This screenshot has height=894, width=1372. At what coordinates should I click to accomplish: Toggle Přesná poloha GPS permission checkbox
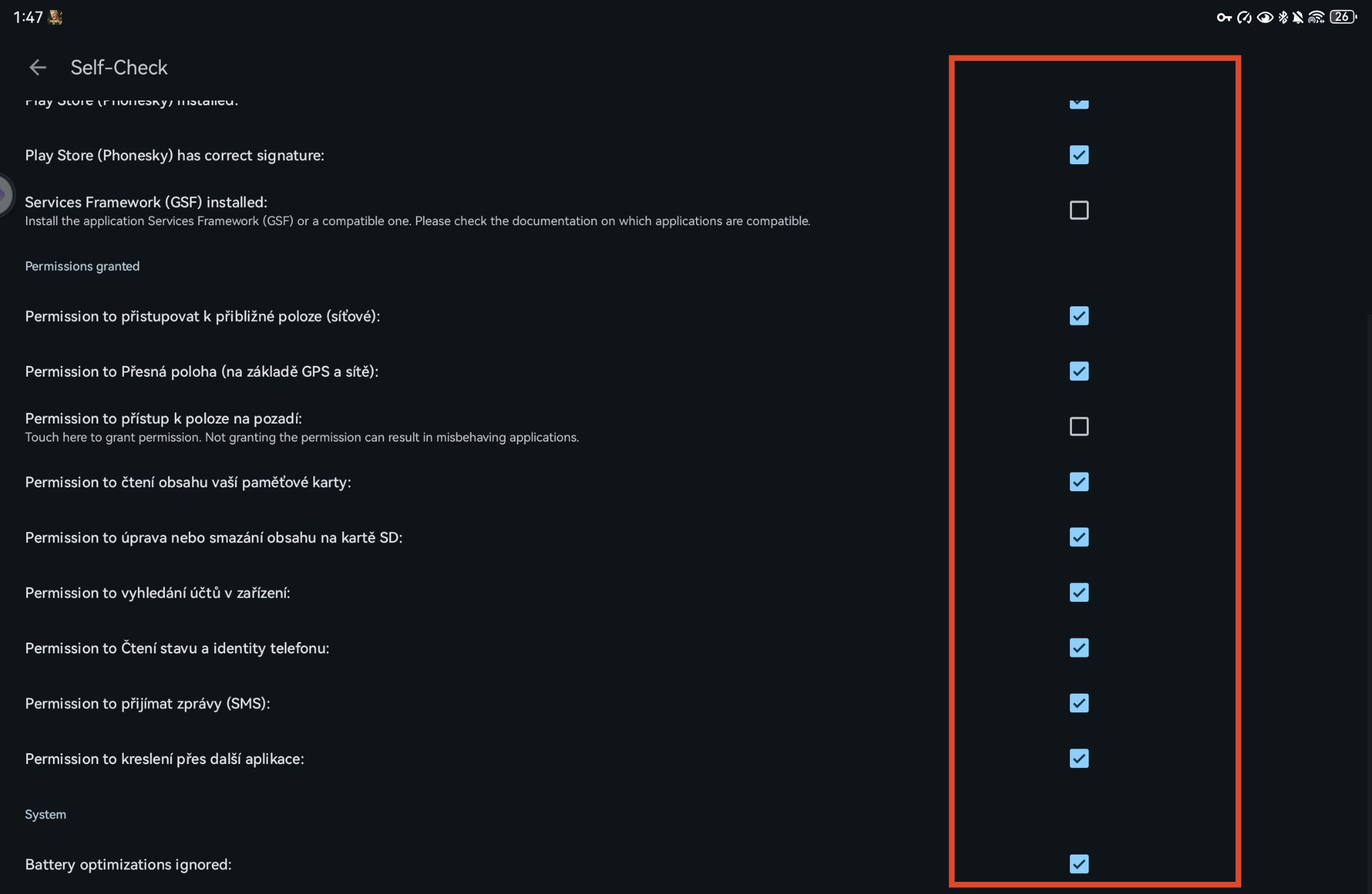1079,371
